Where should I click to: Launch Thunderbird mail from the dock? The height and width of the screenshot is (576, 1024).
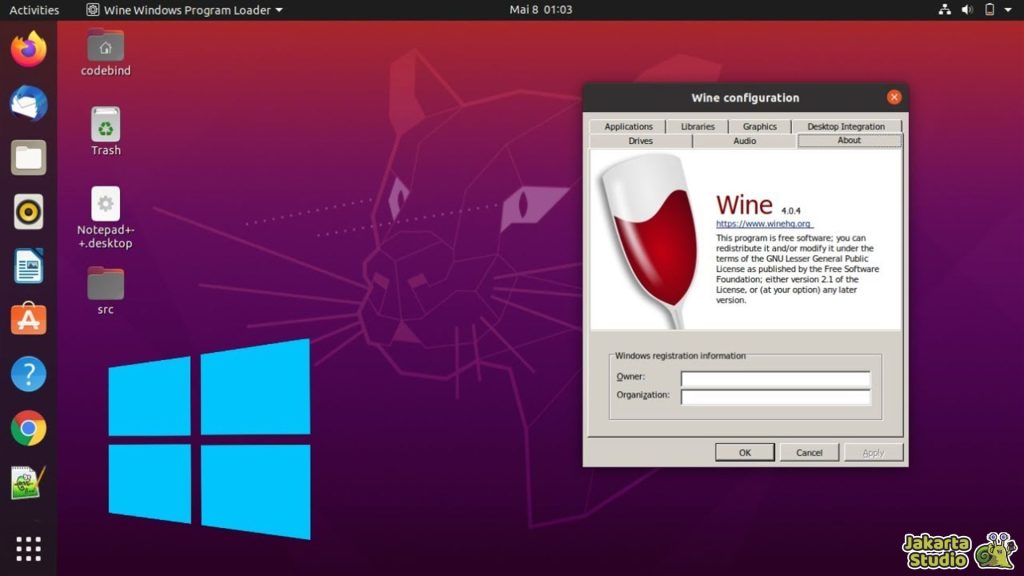coord(28,103)
